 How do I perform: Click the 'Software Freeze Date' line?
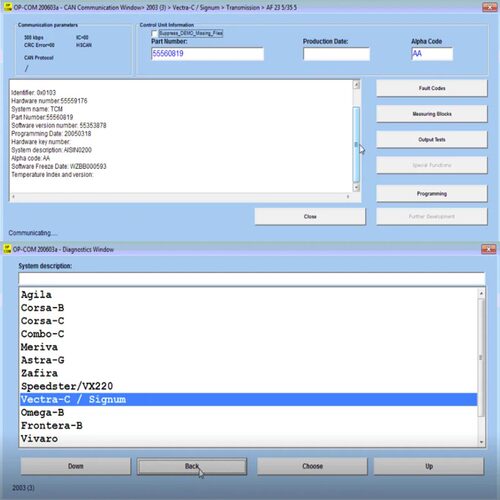click(59, 166)
